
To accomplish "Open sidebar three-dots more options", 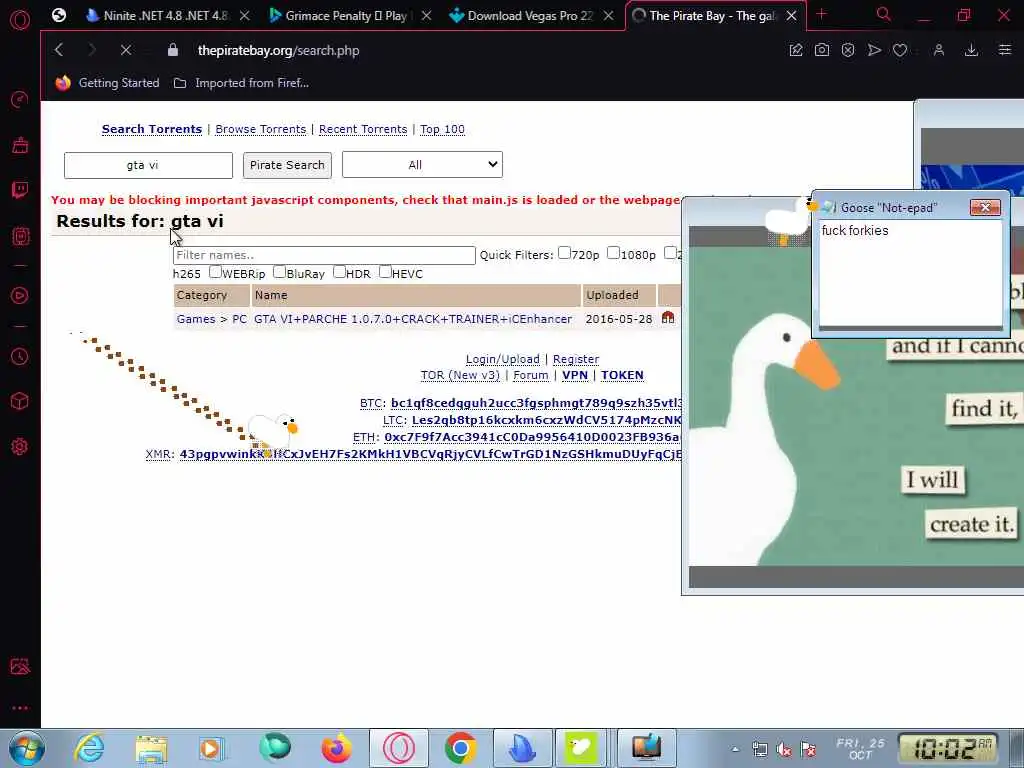I will coord(20,708).
